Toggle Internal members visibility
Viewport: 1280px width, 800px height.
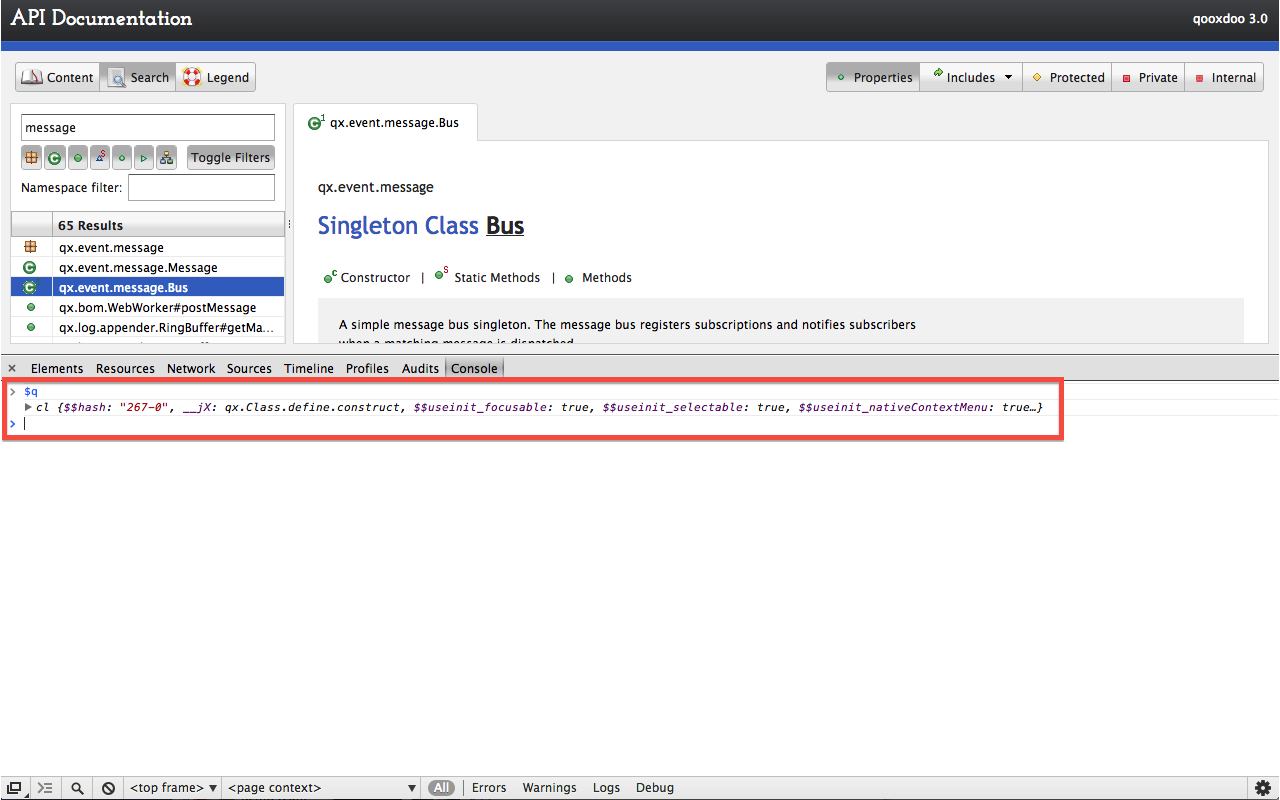1224,77
